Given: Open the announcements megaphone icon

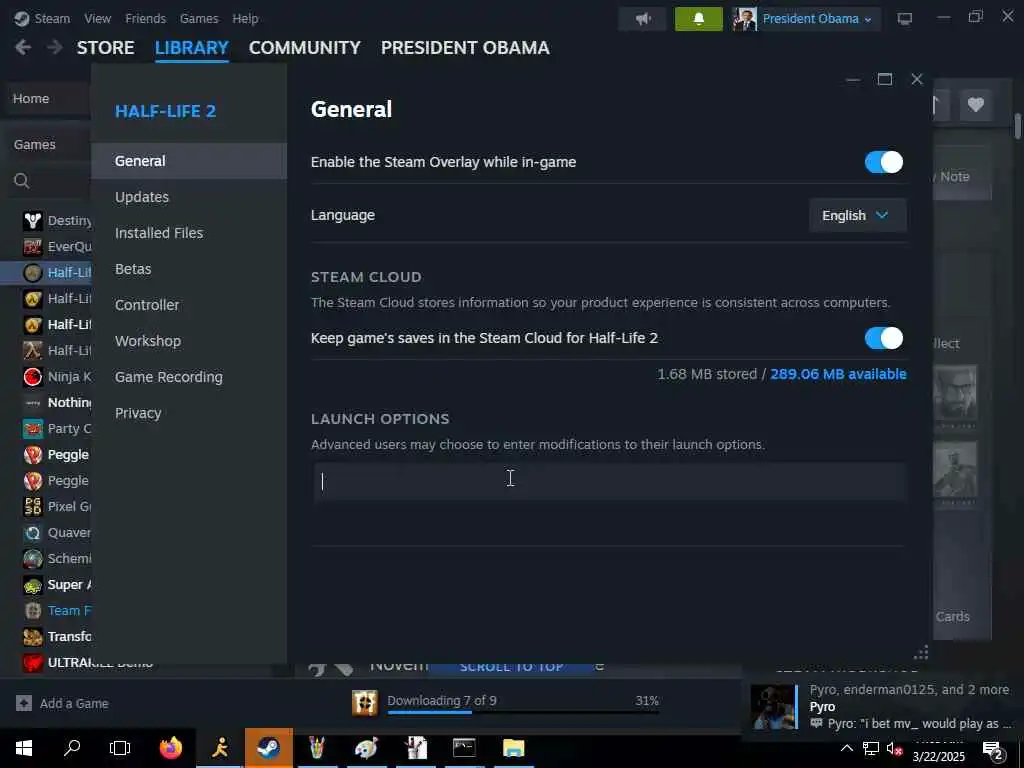Looking at the screenshot, I should click(643, 19).
